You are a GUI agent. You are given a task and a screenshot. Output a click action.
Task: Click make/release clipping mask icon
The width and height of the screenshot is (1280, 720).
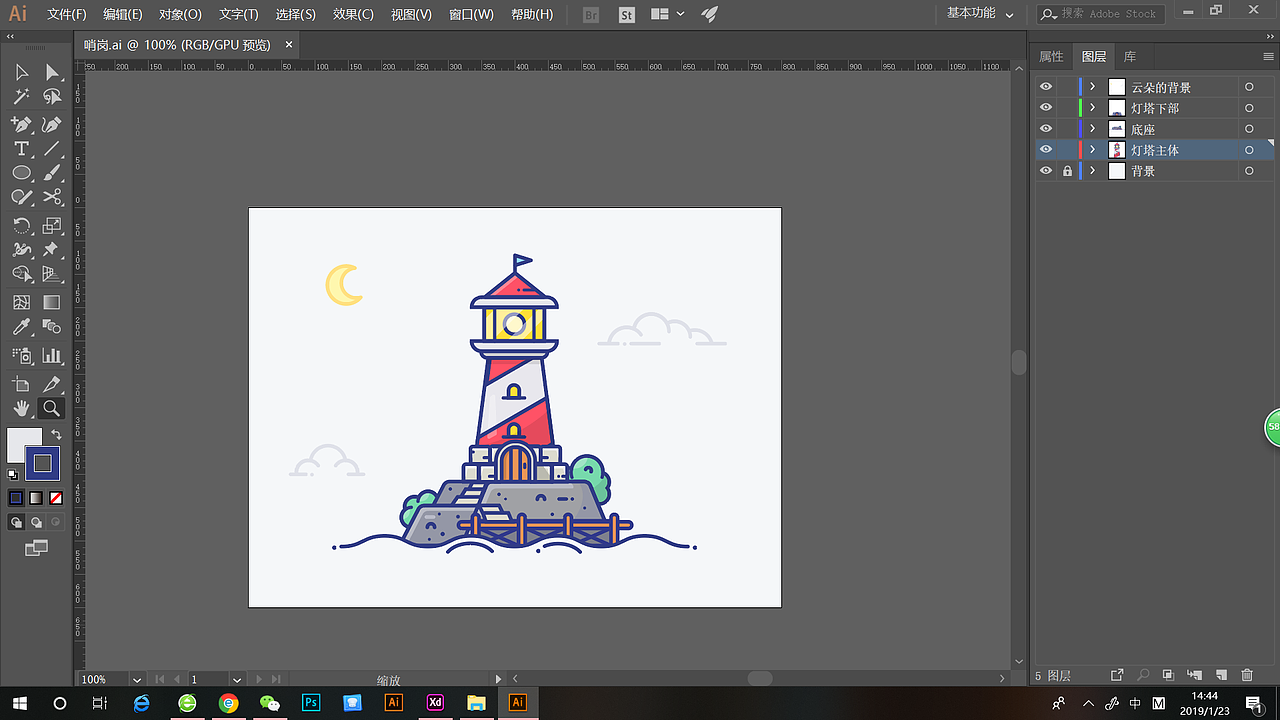tap(1169, 677)
